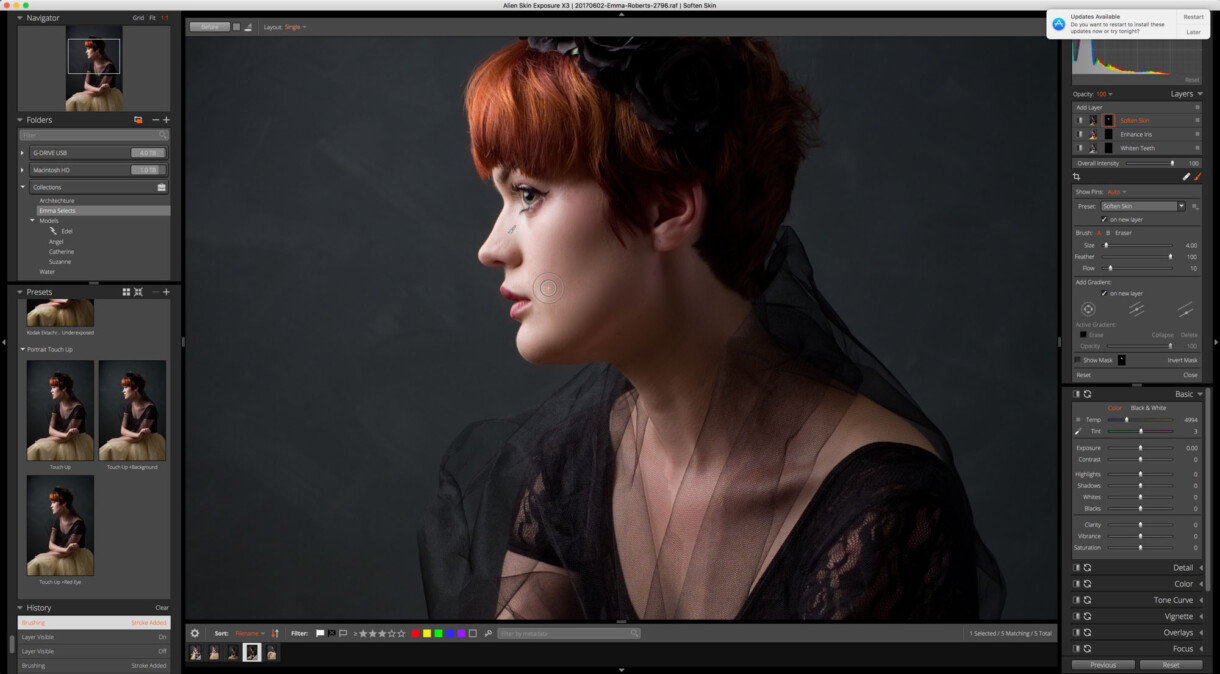Uncheck 'on new layer' below the Preset menu
The image size is (1220, 674).
pos(1104,219)
